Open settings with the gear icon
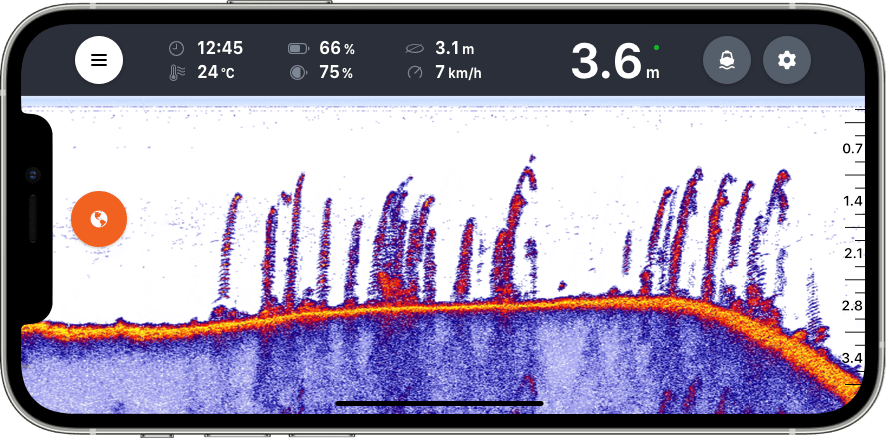886x438 pixels. coord(787,61)
